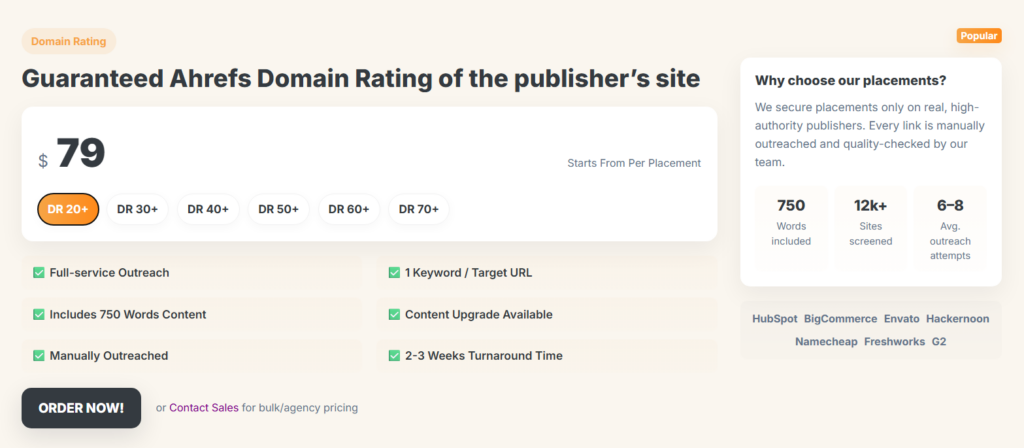Click the checkmark beside Includes 750 Words Content

(x=39, y=314)
